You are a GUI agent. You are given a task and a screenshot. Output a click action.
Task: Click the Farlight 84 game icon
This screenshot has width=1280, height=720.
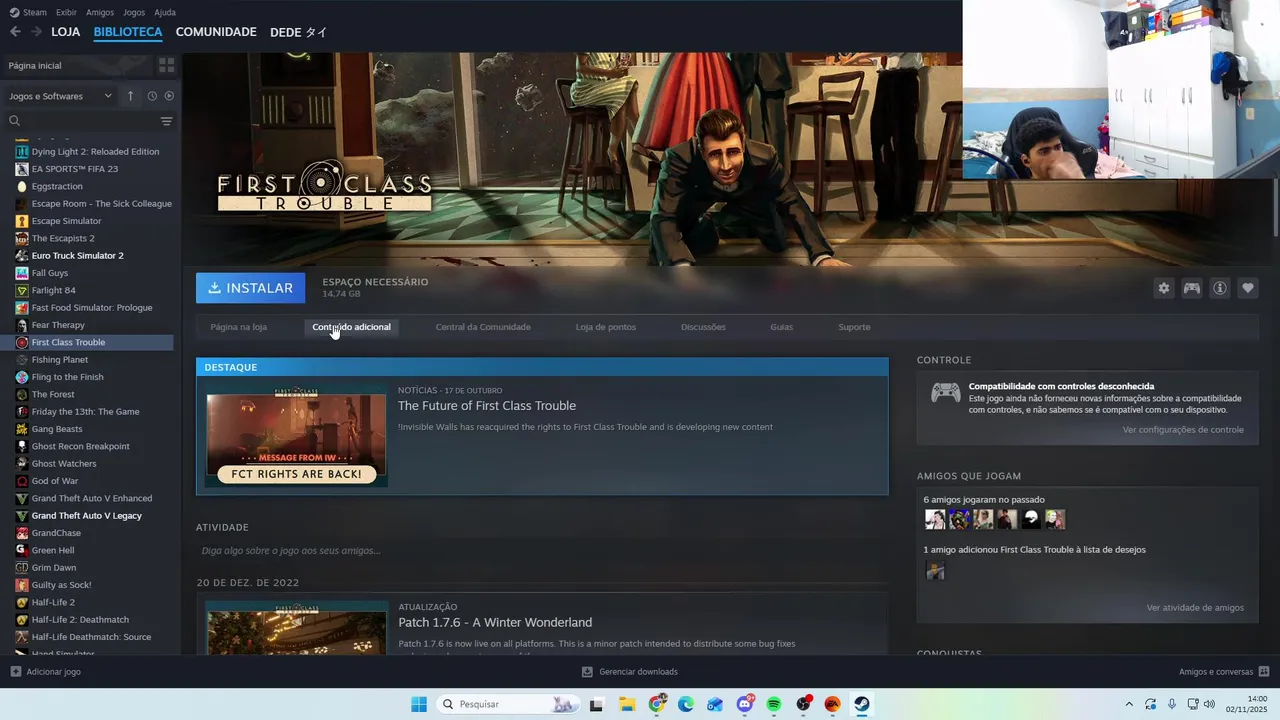pos(22,290)
